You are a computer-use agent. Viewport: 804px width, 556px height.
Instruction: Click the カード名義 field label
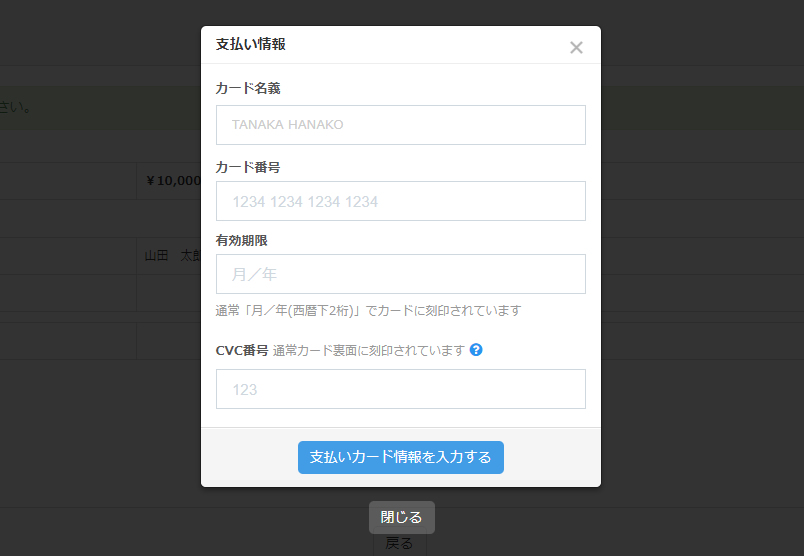coord(248,88)
